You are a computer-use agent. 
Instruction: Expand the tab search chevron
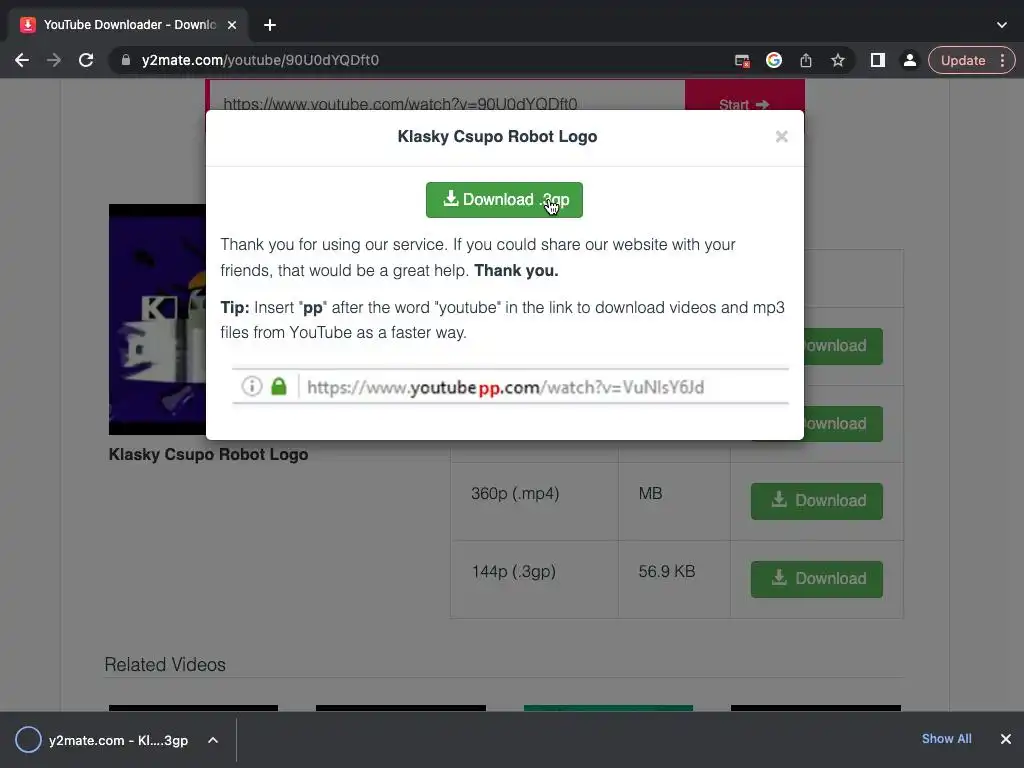[1002, 25]
